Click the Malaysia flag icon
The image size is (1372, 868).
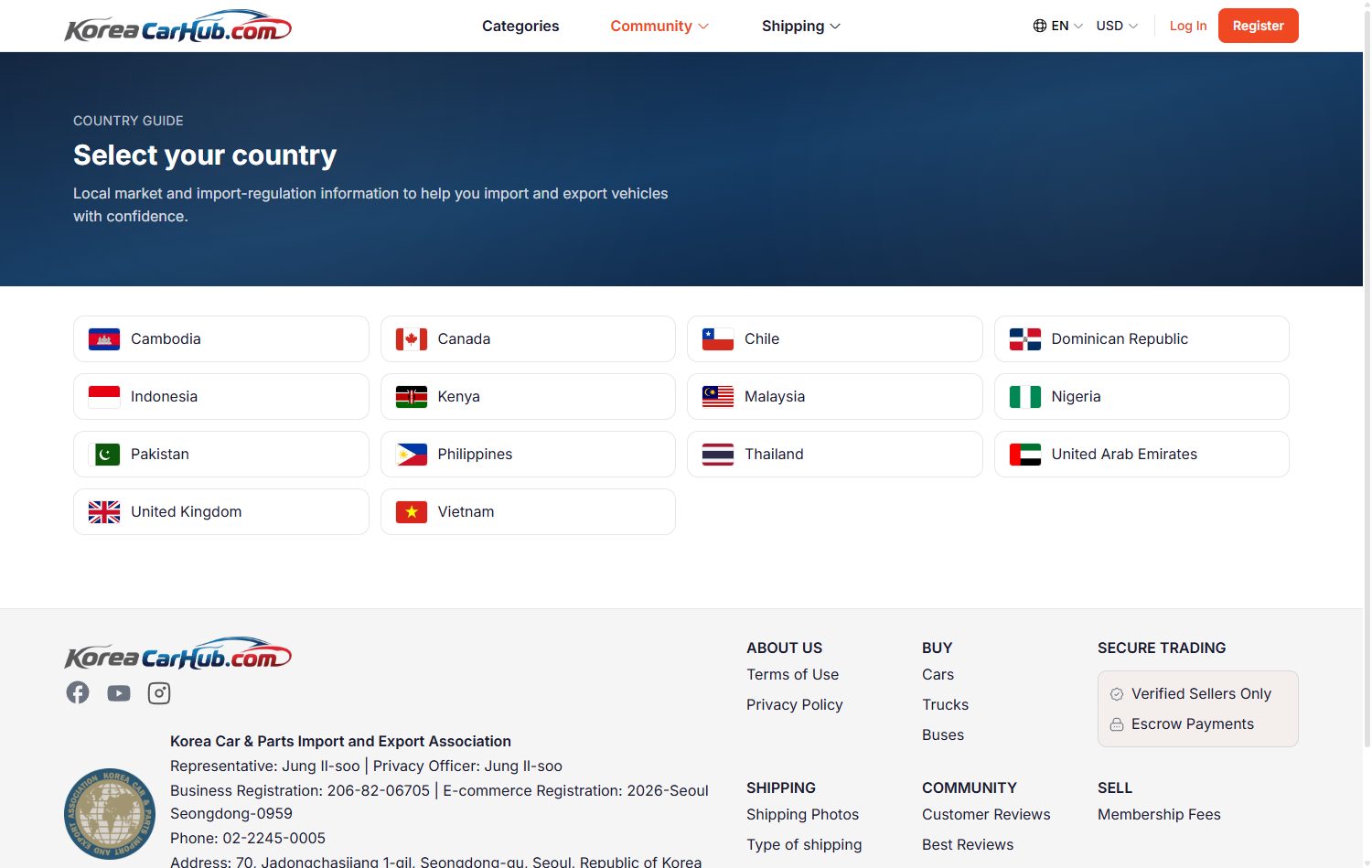point(718,397)
